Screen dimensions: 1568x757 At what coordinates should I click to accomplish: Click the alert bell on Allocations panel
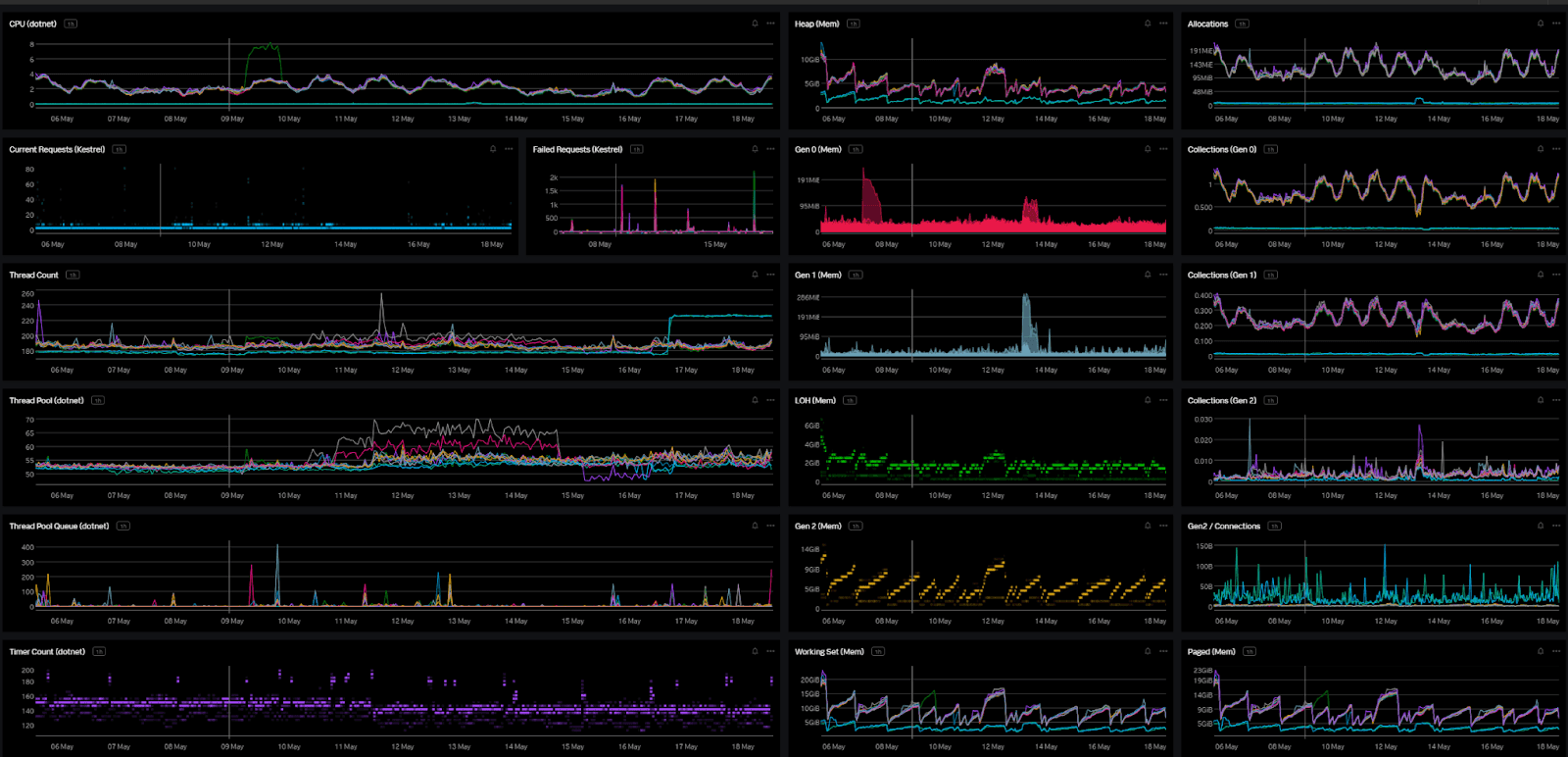pos(1541,24)
